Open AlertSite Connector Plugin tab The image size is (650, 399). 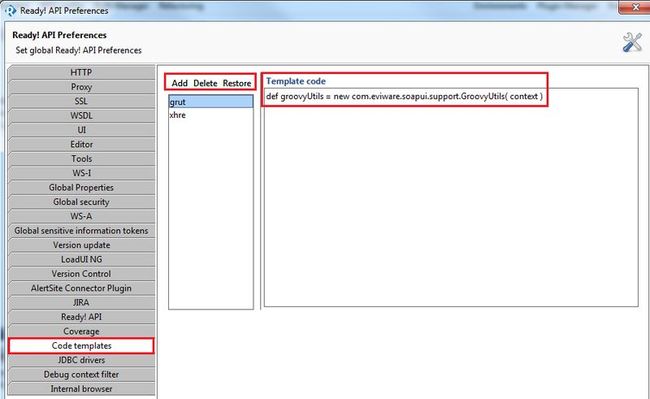click(81, 288)
